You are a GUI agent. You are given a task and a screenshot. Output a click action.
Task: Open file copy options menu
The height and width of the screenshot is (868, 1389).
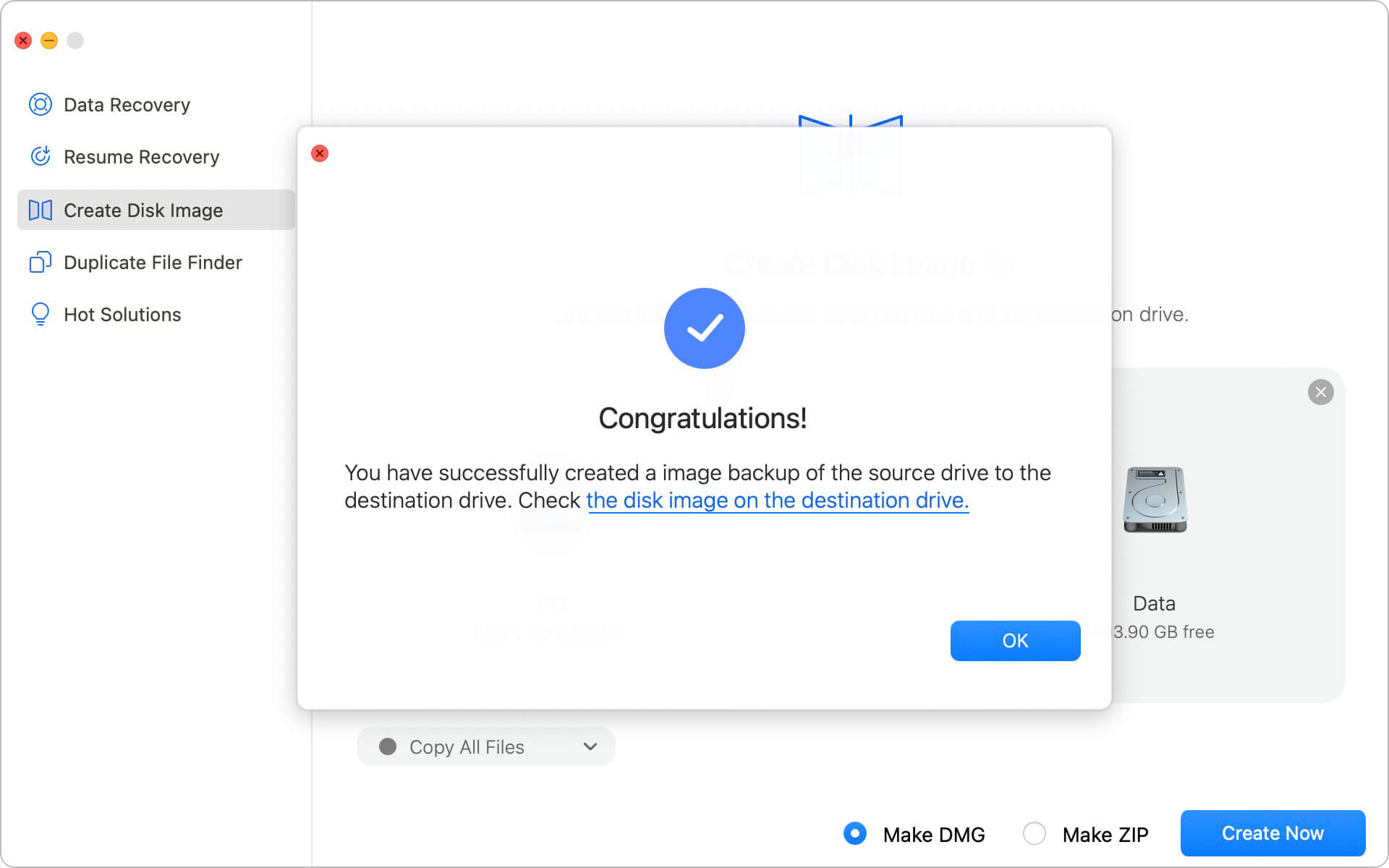pyautogui.click(x=485, y=746)
